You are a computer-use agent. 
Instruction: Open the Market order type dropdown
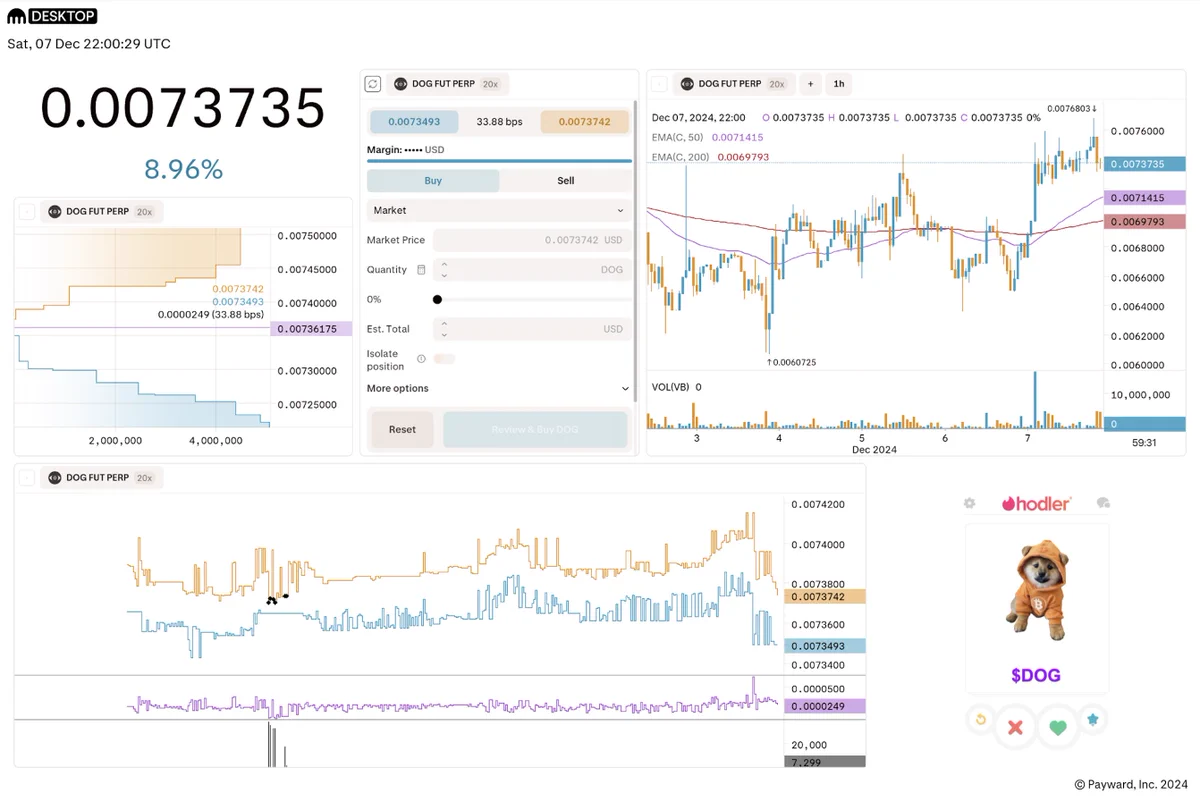499,211
